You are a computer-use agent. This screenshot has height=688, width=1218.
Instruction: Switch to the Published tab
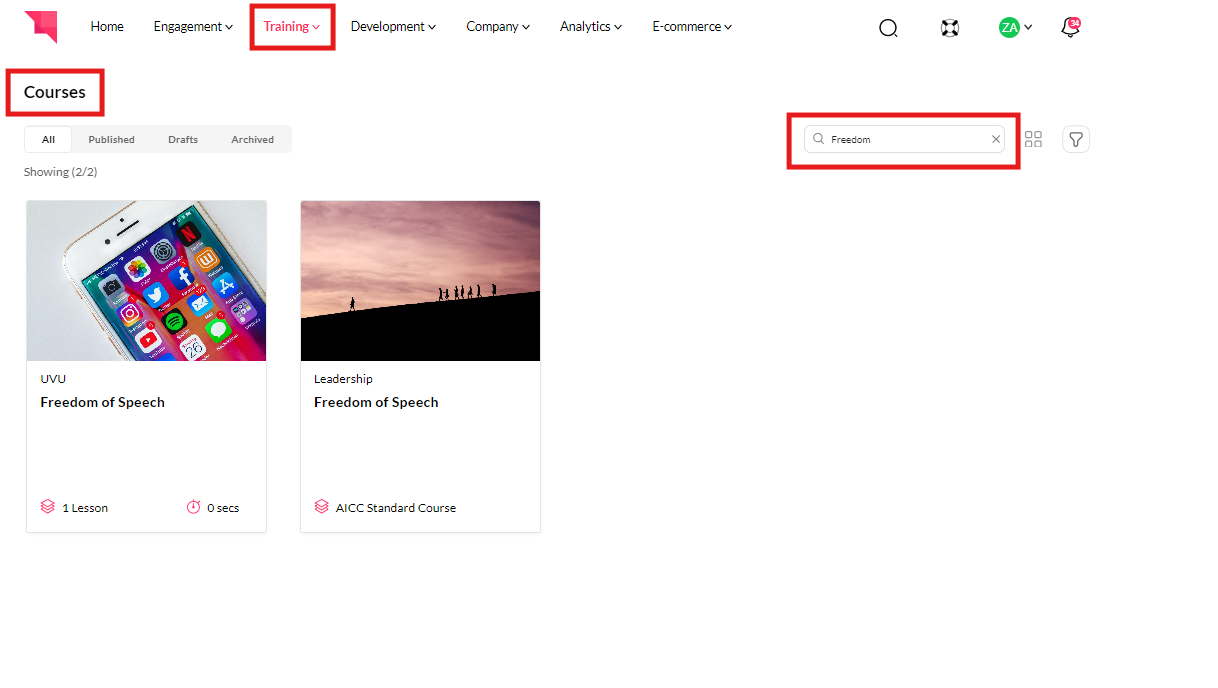coord(111,139)
